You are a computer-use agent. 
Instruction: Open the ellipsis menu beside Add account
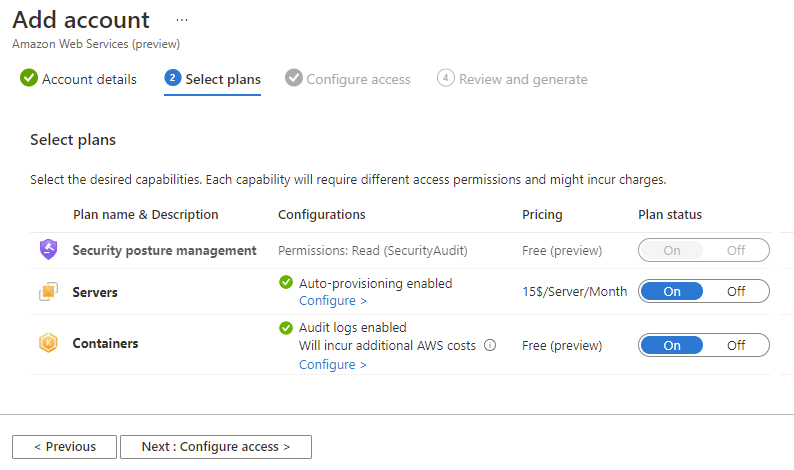pos(182,20)
